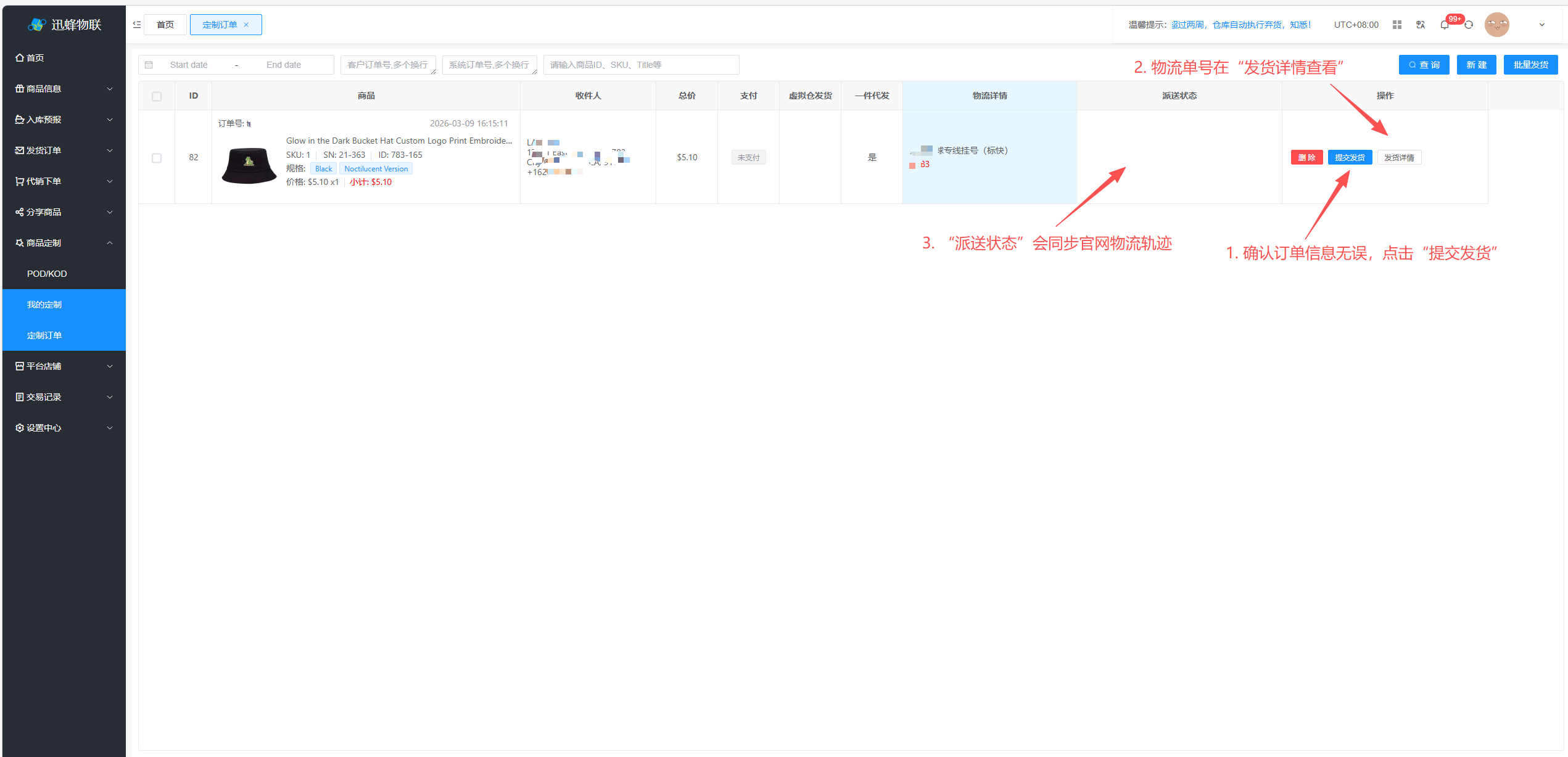This screenshot has width=1568, height=757.
Task: Open the notification bell with 99+ badge
Action: 1445,25
